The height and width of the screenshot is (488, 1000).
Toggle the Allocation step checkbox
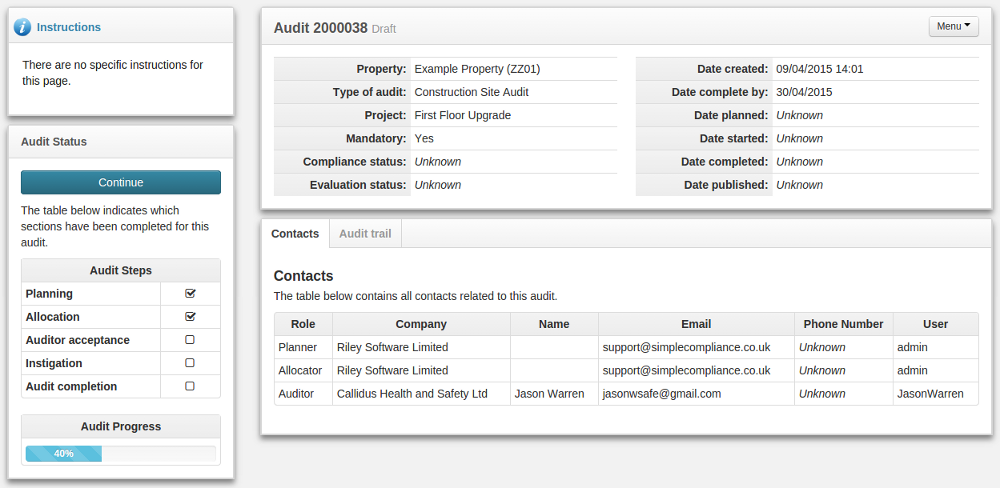(190, 317)
